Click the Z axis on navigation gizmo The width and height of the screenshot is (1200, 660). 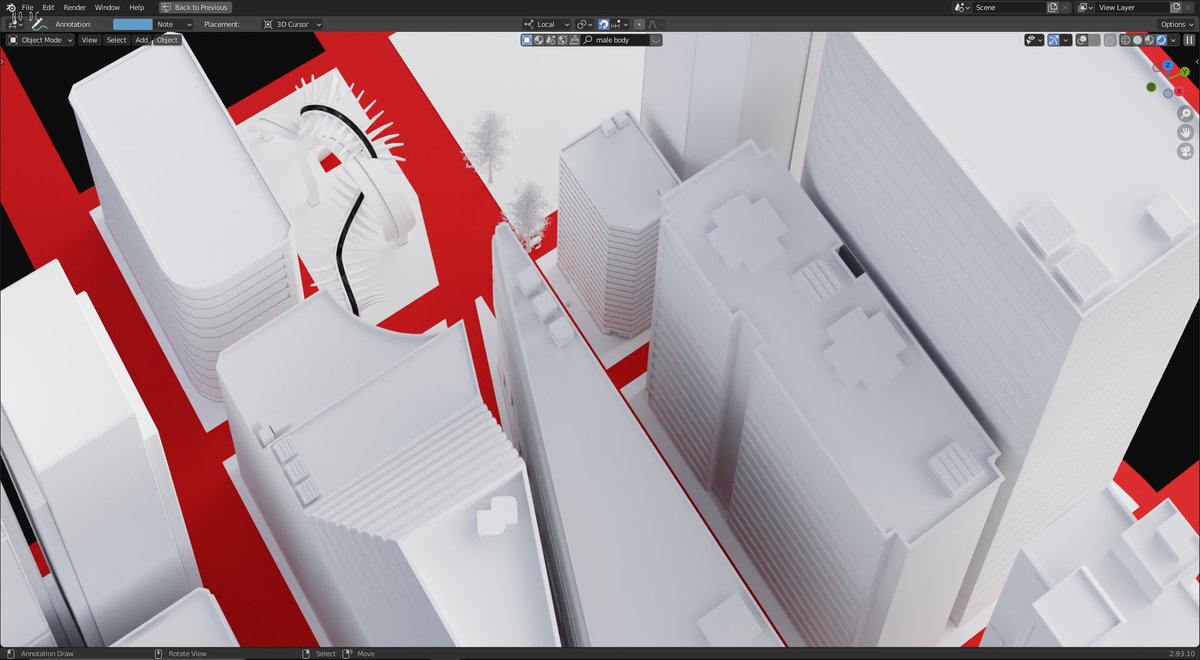click(x=1168, y=65)
